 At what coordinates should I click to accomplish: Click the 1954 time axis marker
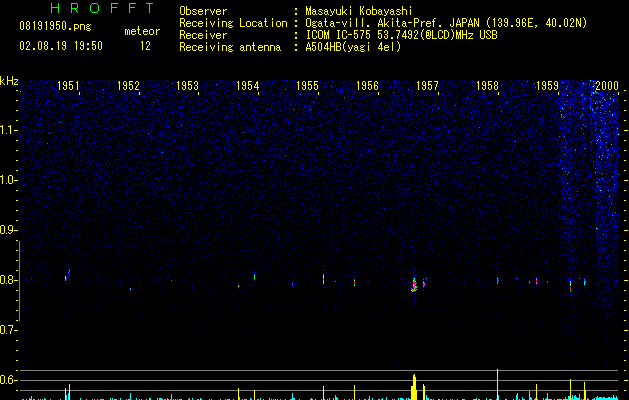point(248,86)
